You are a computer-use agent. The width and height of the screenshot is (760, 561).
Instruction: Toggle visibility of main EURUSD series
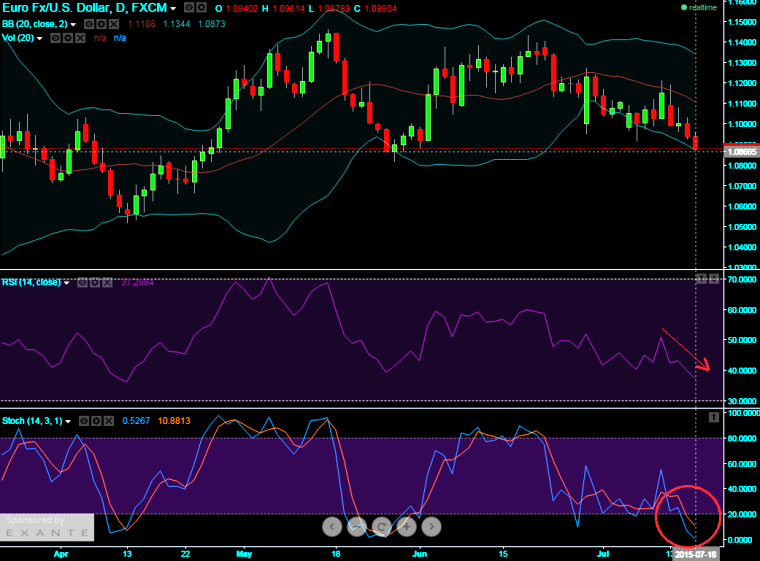pyautogui.click(x=189, y=8)
